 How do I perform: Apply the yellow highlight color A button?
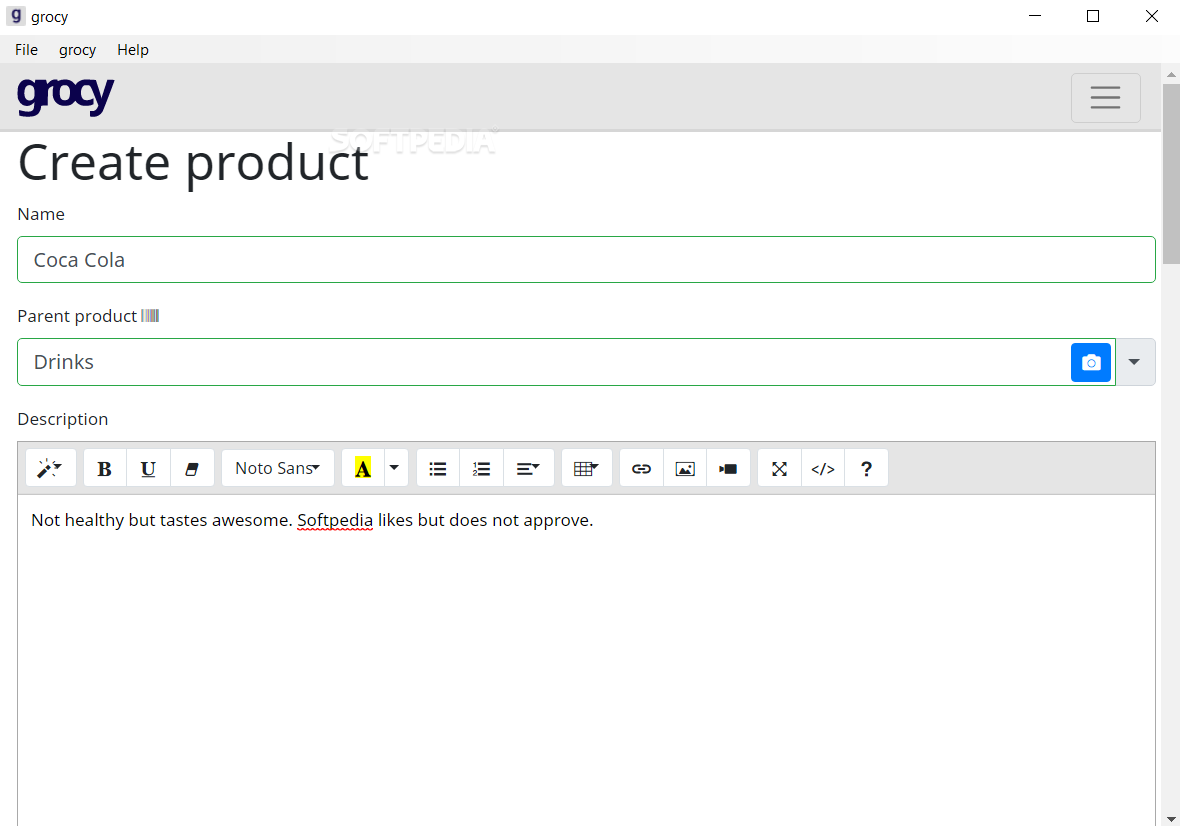(363, 468)
